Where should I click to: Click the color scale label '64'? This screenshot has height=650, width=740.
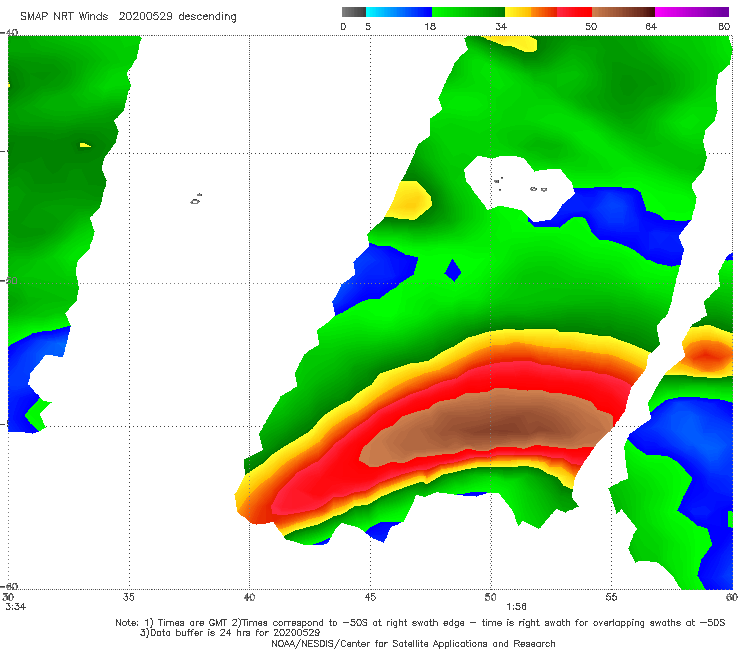coord(651,27)
